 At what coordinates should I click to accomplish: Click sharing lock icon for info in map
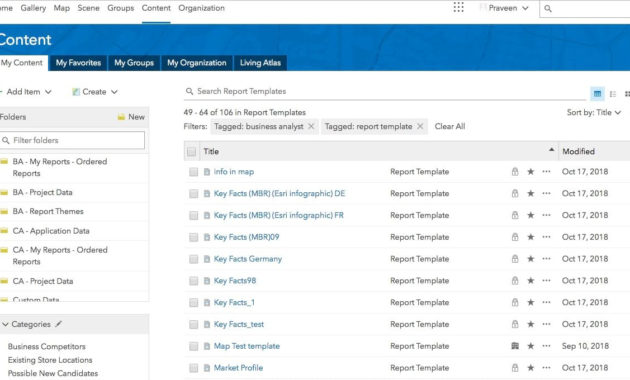(515, 172)
